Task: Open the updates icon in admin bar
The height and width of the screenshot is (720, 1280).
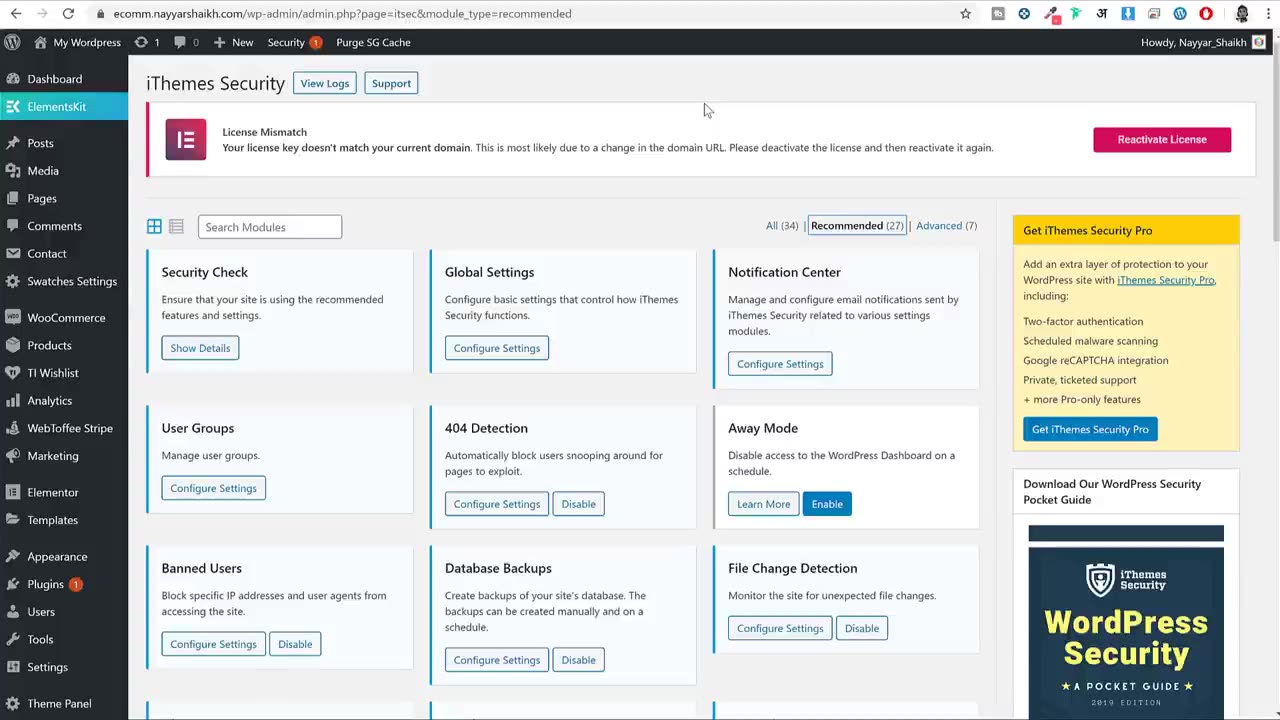Action: point(147,42)
